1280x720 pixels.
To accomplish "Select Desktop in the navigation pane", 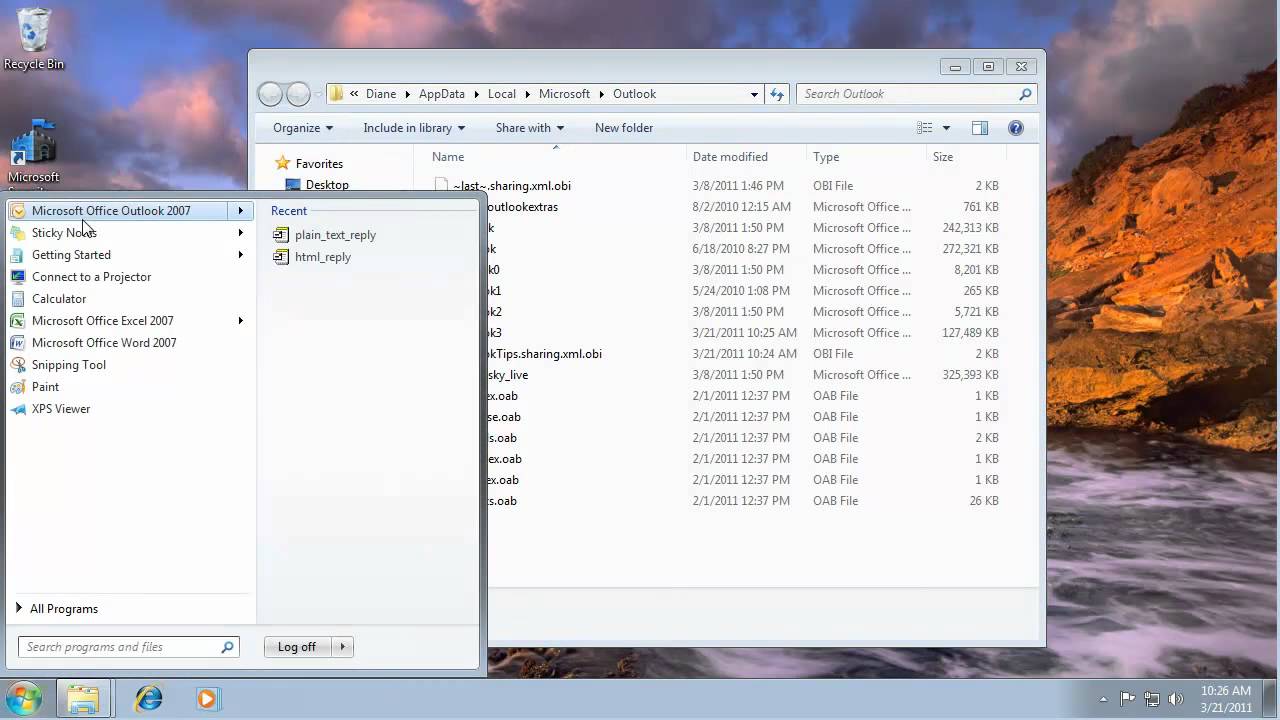I will tap(327, 185).
